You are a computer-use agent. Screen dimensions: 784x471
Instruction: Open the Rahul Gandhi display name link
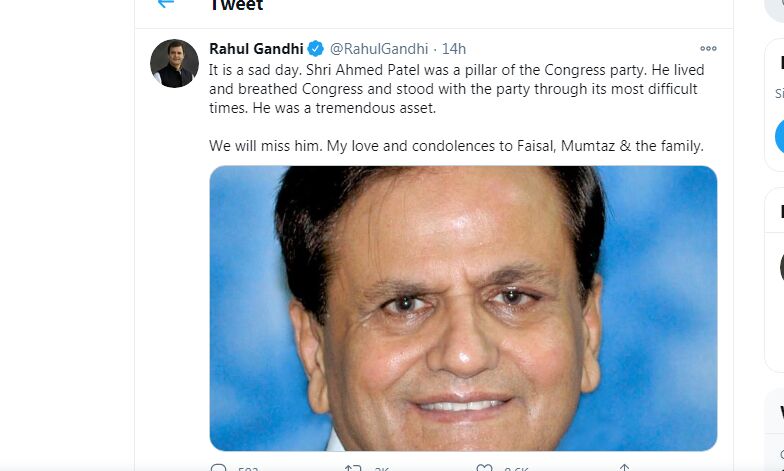point(256,49)
